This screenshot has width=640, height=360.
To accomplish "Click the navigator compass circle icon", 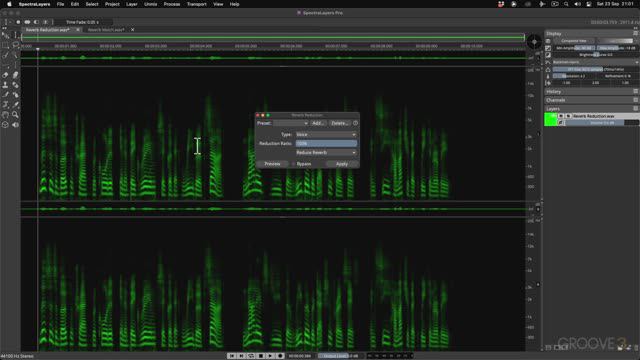I will (534, 42).
